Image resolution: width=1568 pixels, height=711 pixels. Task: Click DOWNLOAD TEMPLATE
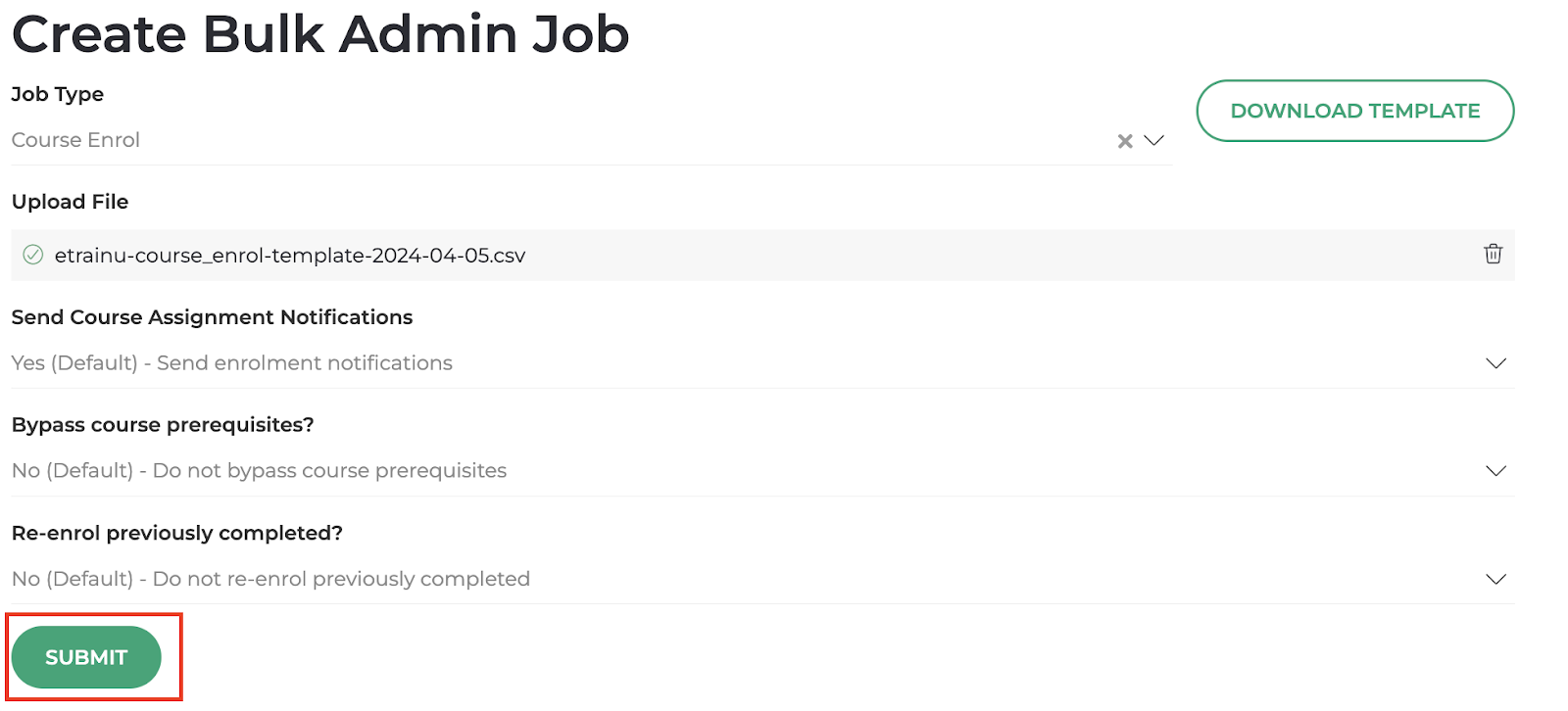(1354, 111)
